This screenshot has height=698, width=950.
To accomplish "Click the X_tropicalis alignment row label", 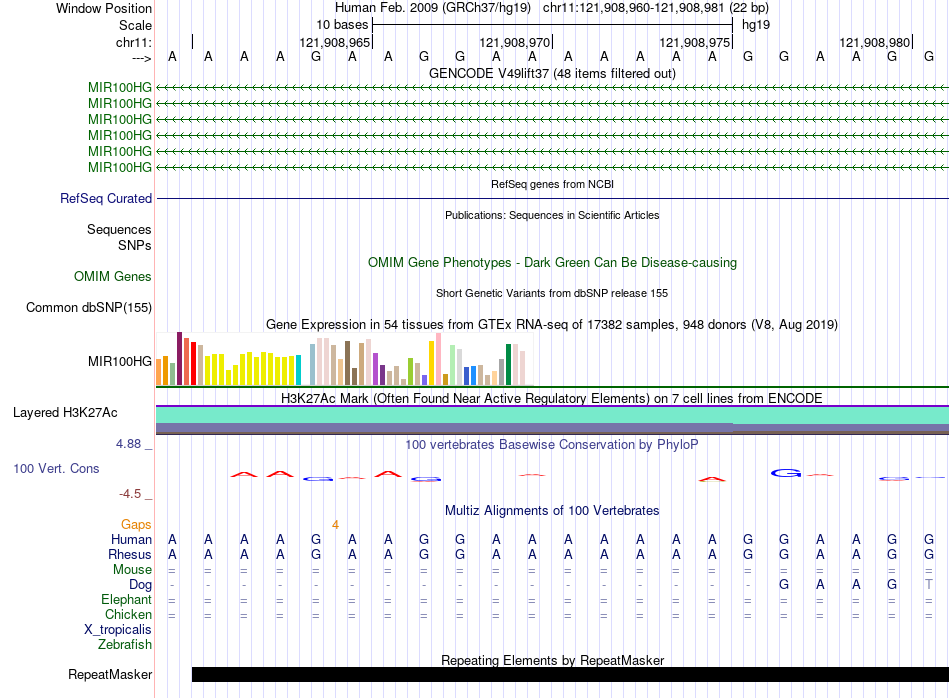I will coord(118,630).
